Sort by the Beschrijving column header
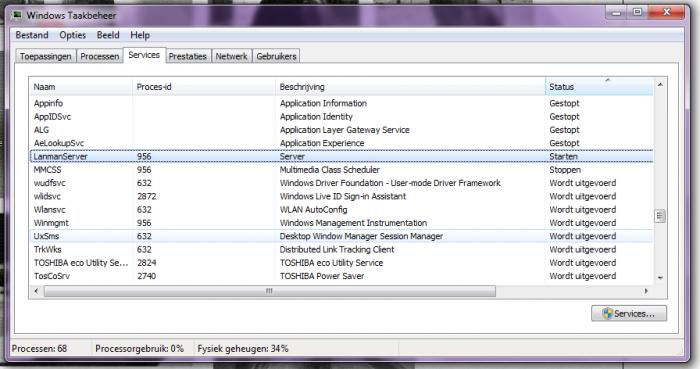Screen dimensions: 700x369 (x=410, y=87)
